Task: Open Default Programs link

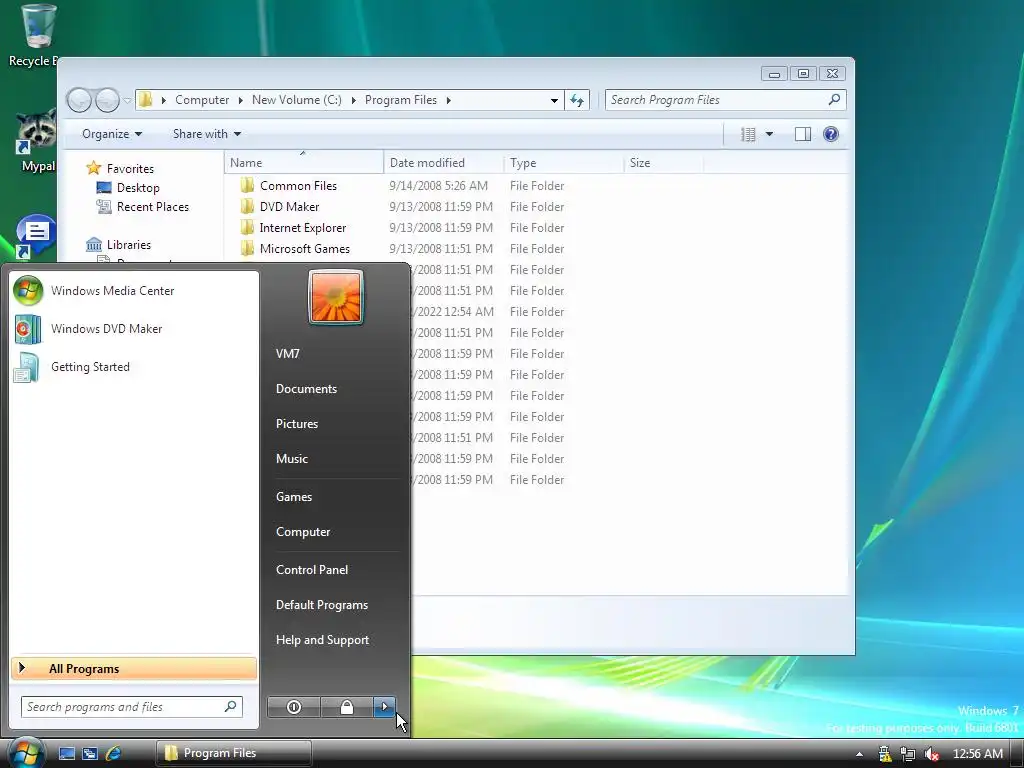Action: (322, 605)
